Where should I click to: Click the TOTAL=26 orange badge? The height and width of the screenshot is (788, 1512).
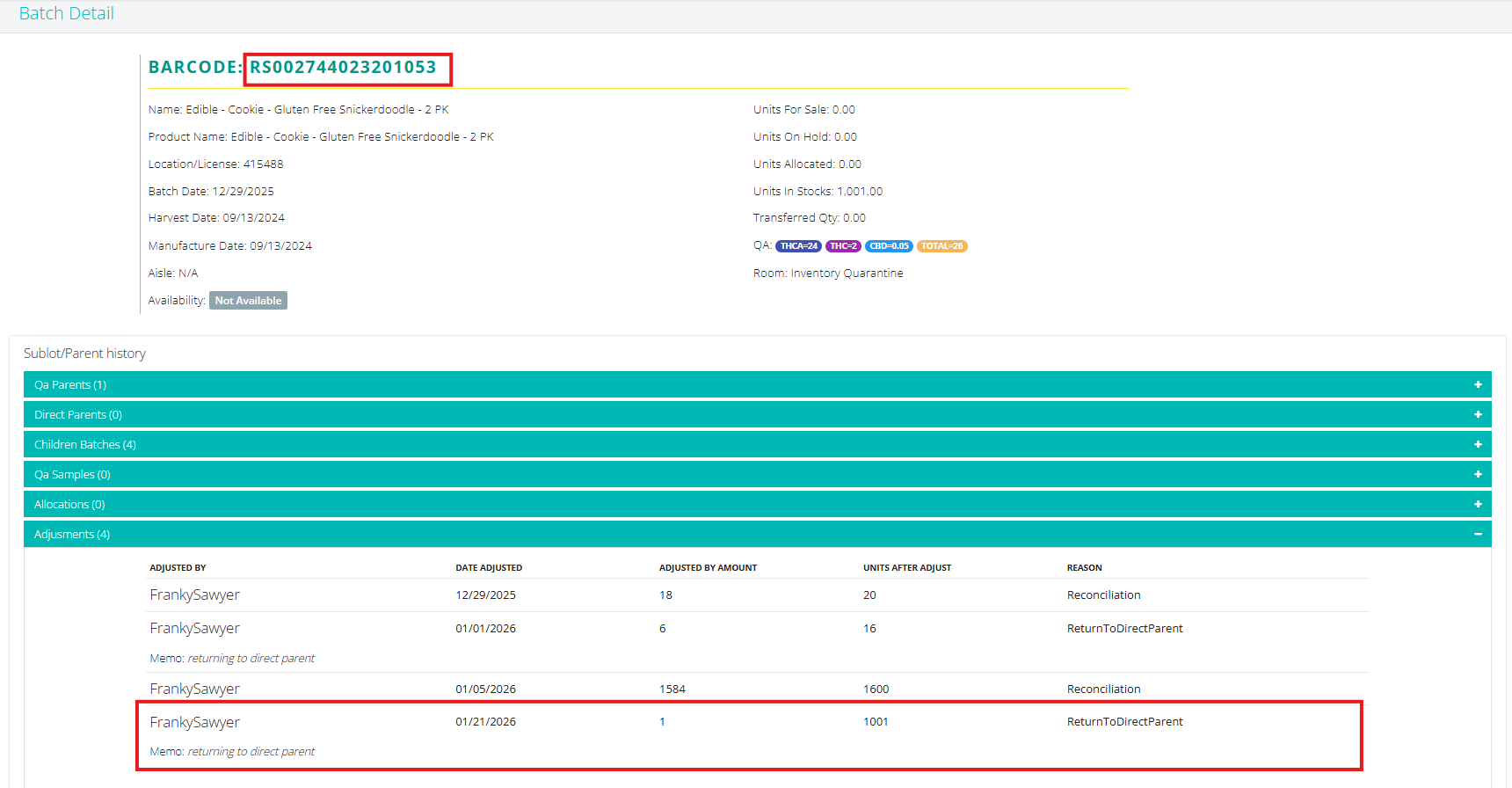[941, 246]
